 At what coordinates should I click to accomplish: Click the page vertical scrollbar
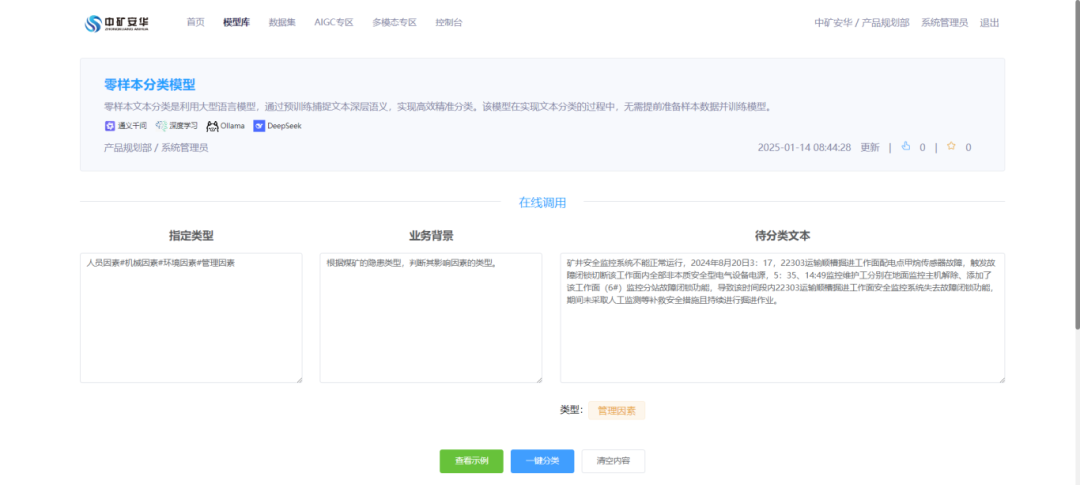pos(1076,165)
